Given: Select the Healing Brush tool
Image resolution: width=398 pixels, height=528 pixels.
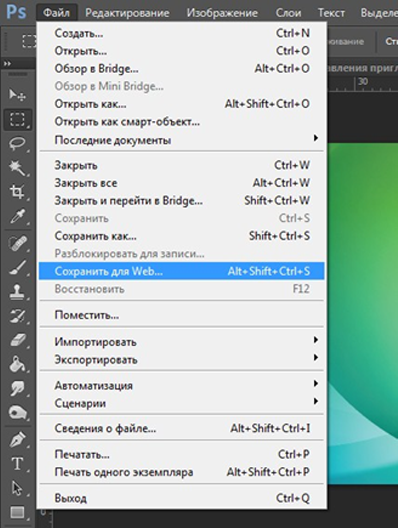Looking at the screenshot, I should point(17,243).
